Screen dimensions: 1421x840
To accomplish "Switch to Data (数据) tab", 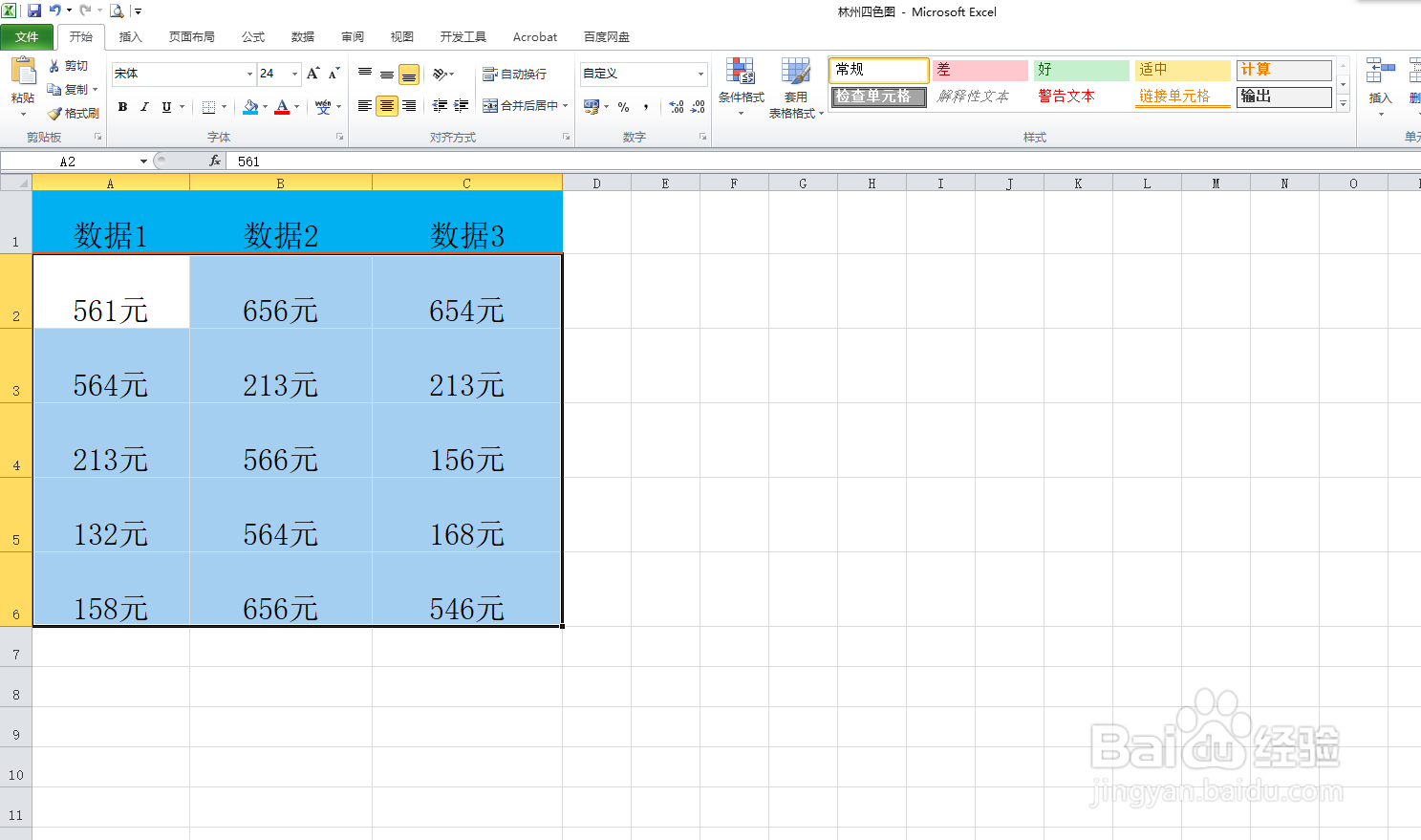I will (x=303, y=37).
